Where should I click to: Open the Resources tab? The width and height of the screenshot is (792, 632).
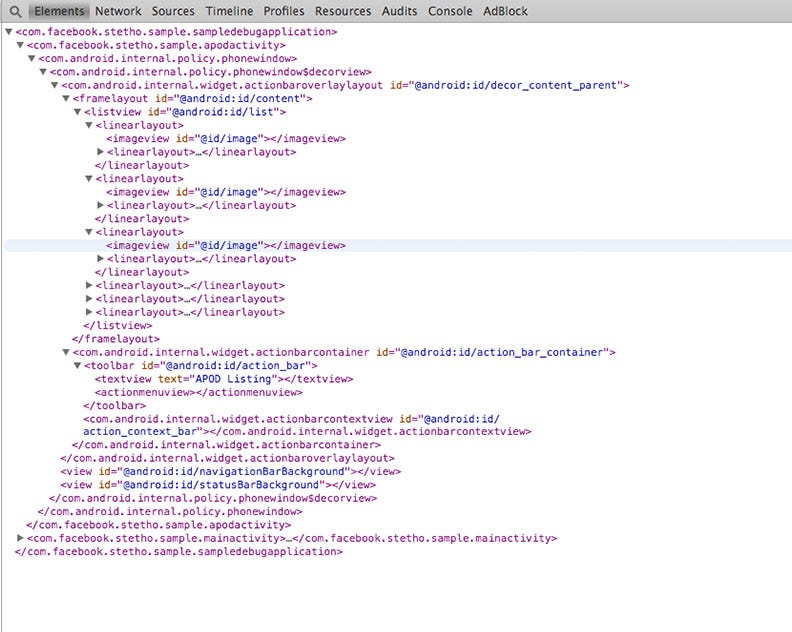tap(343, 11)
